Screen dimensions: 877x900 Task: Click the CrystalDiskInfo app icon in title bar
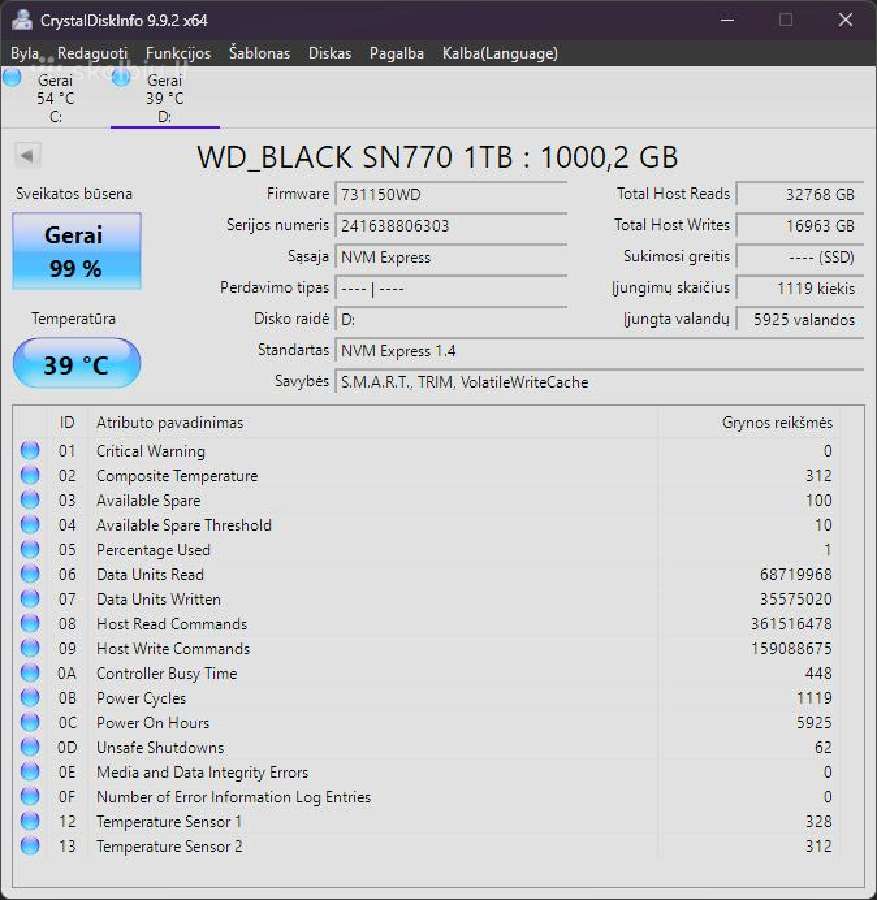pos(22,20)
